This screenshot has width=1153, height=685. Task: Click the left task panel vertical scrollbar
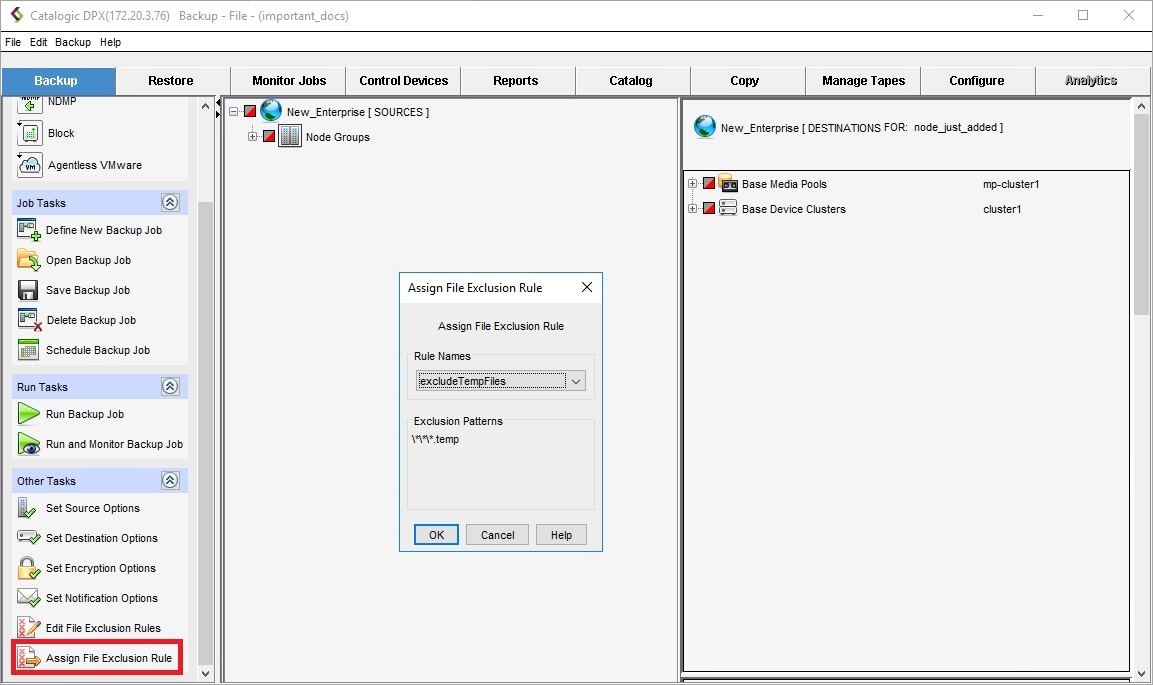pyautogui.click(x=206, y=400)
